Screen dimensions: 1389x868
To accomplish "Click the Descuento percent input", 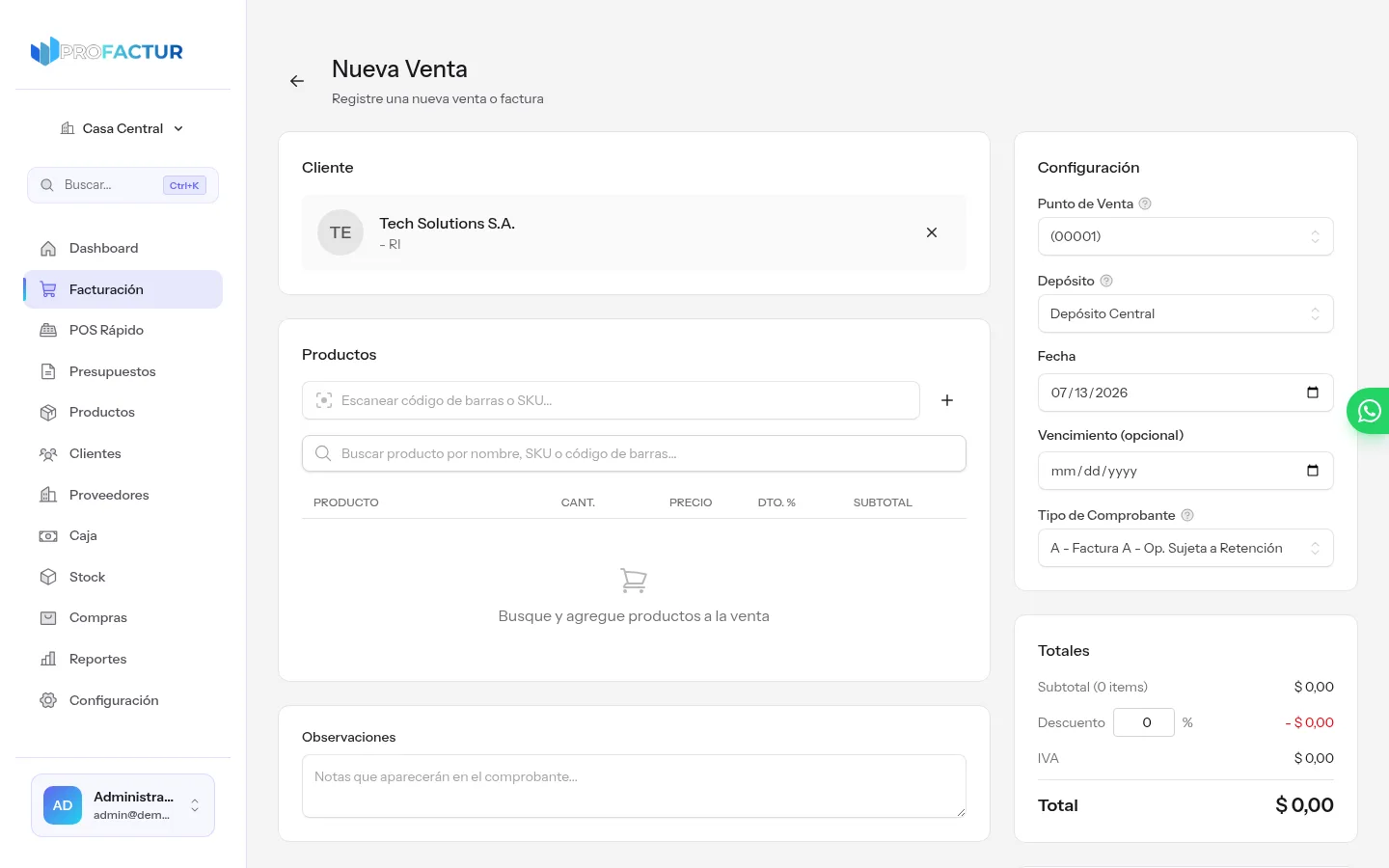I will [1144, 722].
